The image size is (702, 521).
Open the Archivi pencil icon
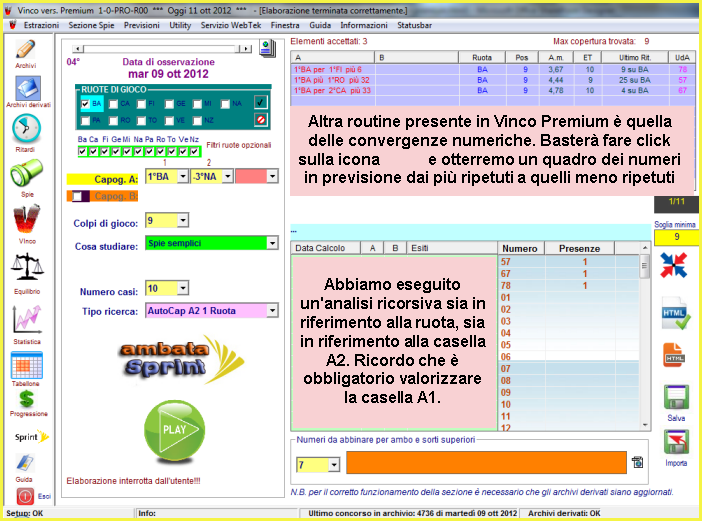pos(26,49)
